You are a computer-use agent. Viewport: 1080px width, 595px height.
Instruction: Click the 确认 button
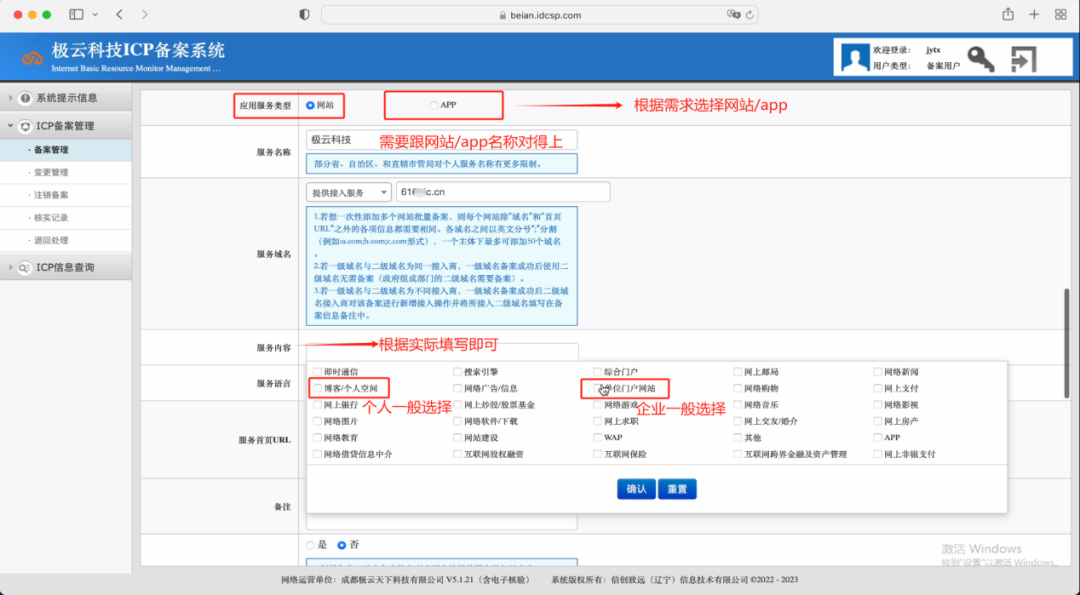tap(636, 489)
